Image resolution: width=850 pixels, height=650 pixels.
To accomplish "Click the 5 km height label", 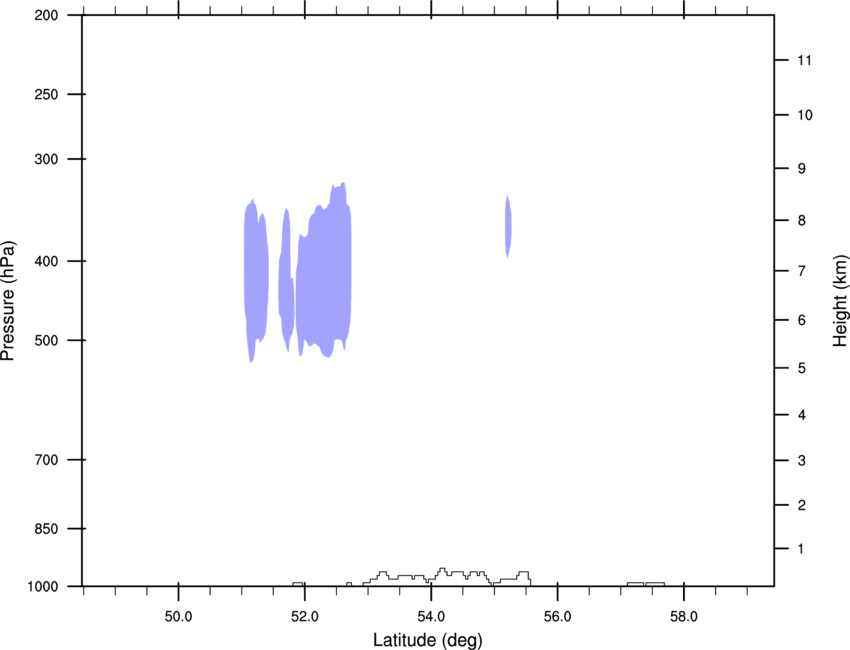I will 802,369.
